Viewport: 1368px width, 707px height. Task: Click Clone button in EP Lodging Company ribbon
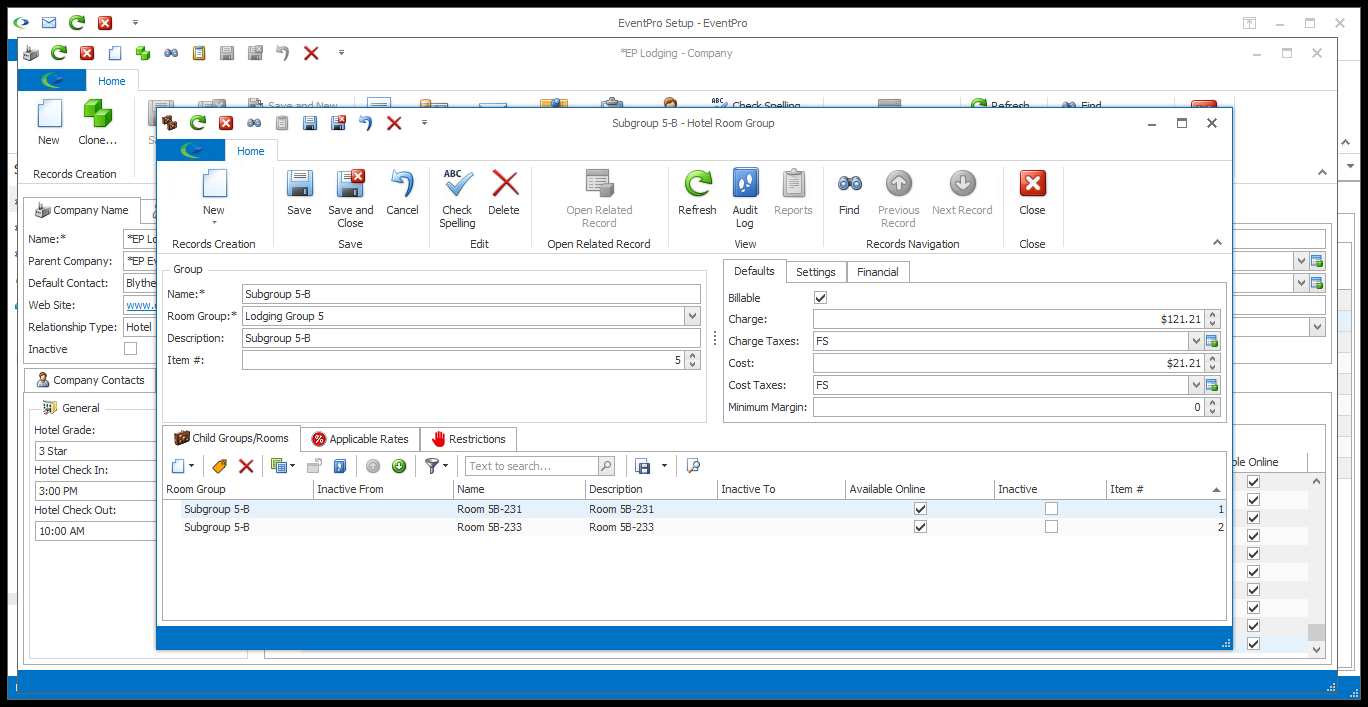click(97, 122)
